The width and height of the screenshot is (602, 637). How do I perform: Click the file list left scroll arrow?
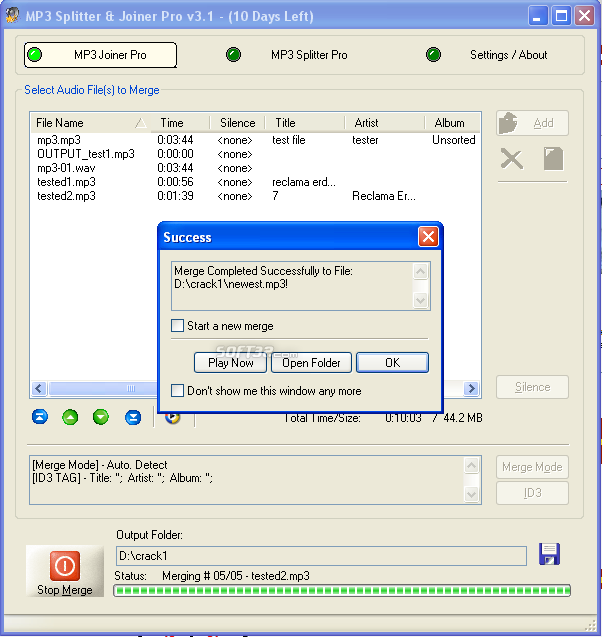39,388
